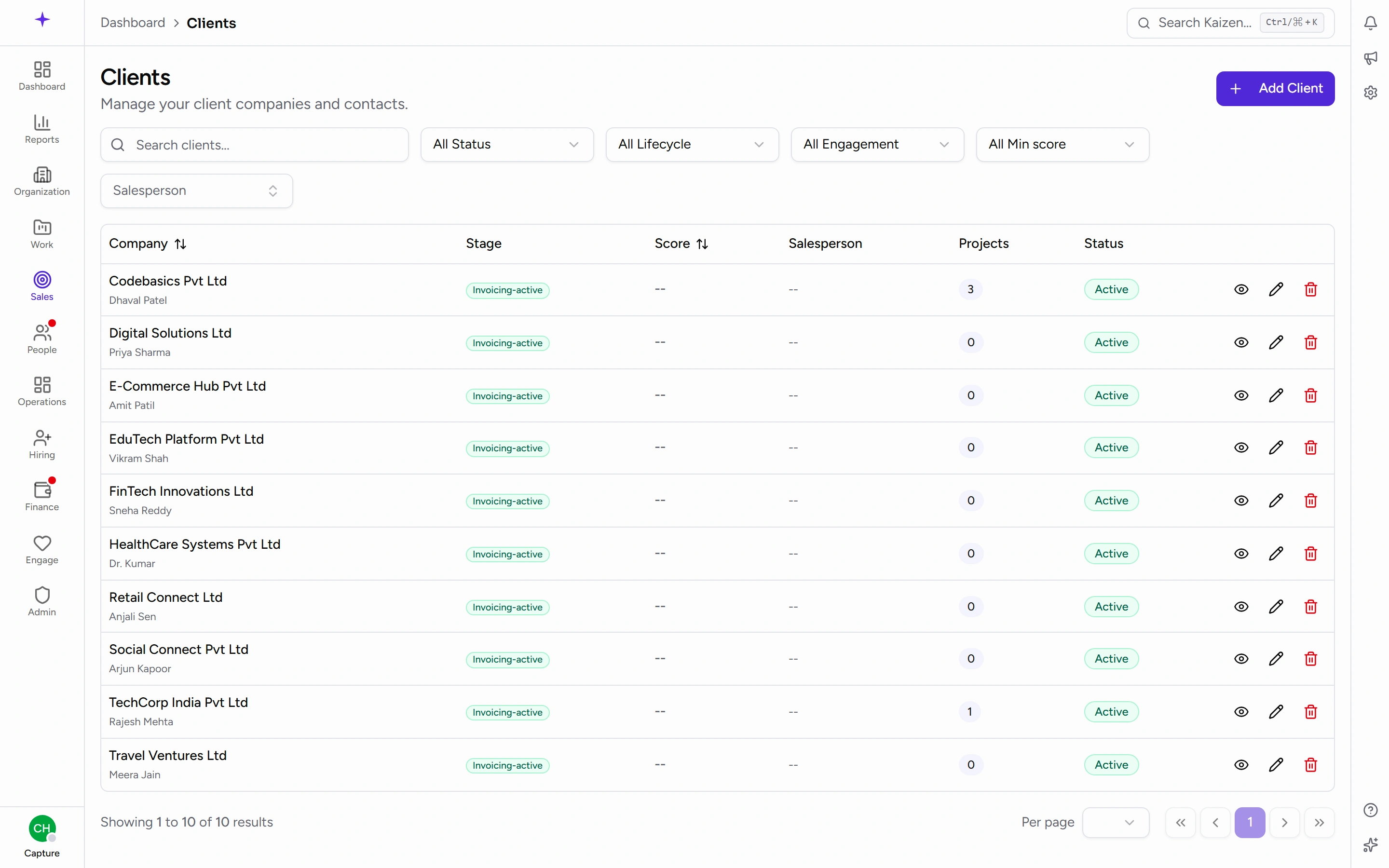Jump to the last results page
1389x868 pixels.
point(1319,823)
